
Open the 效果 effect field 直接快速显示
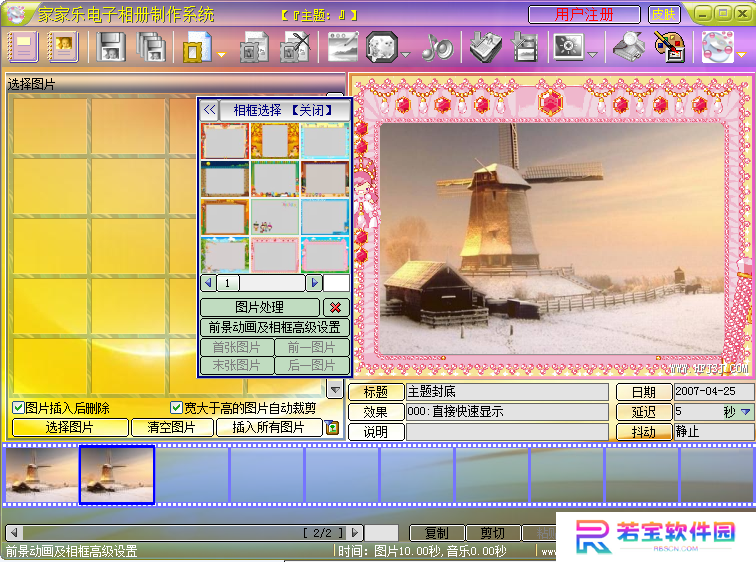[507, 412]
